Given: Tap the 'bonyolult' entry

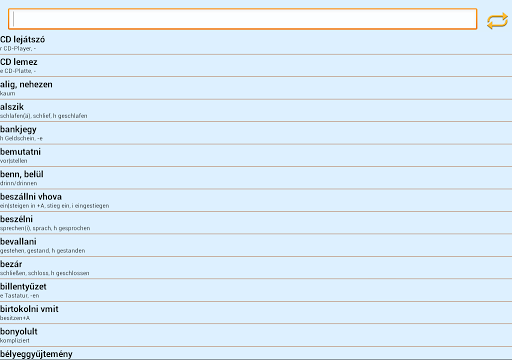Looking at the screenshot, I should [256, 335].
